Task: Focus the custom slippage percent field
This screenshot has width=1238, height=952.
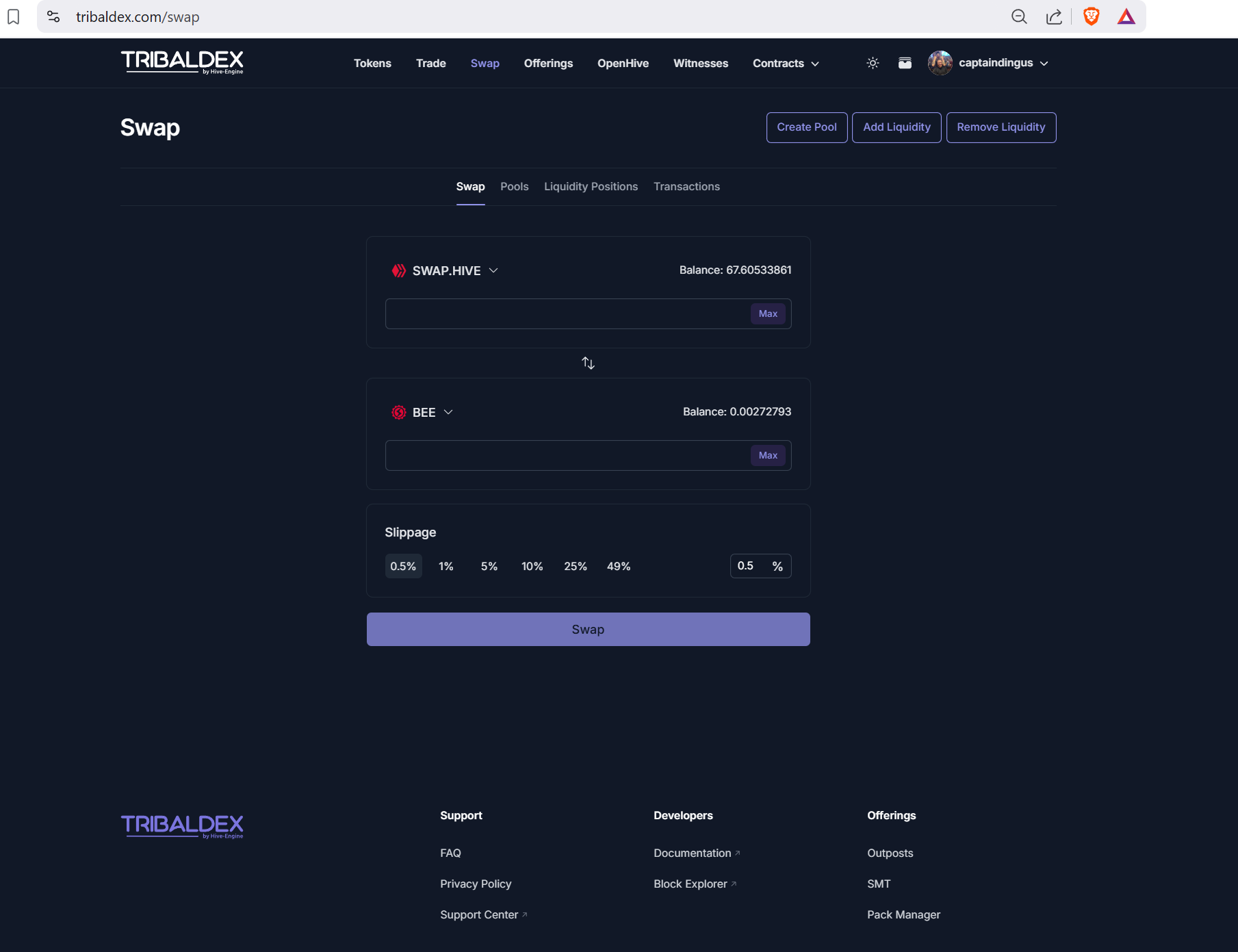Action: (760, 566)
